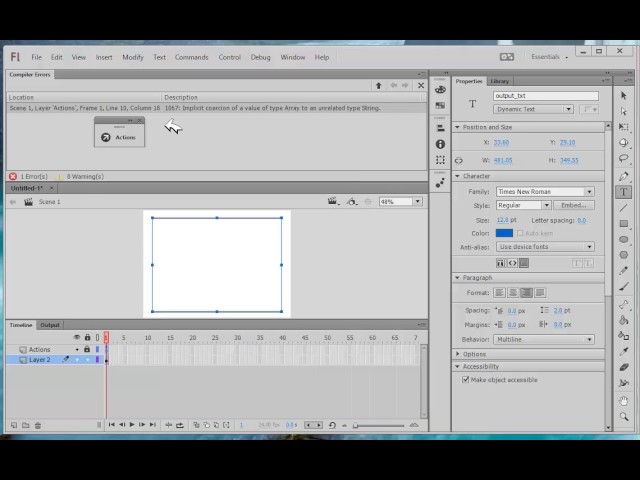Click the Play button in timeline
Image resolution: width=640 pixels, height=480 pixels.
[132, 425]
